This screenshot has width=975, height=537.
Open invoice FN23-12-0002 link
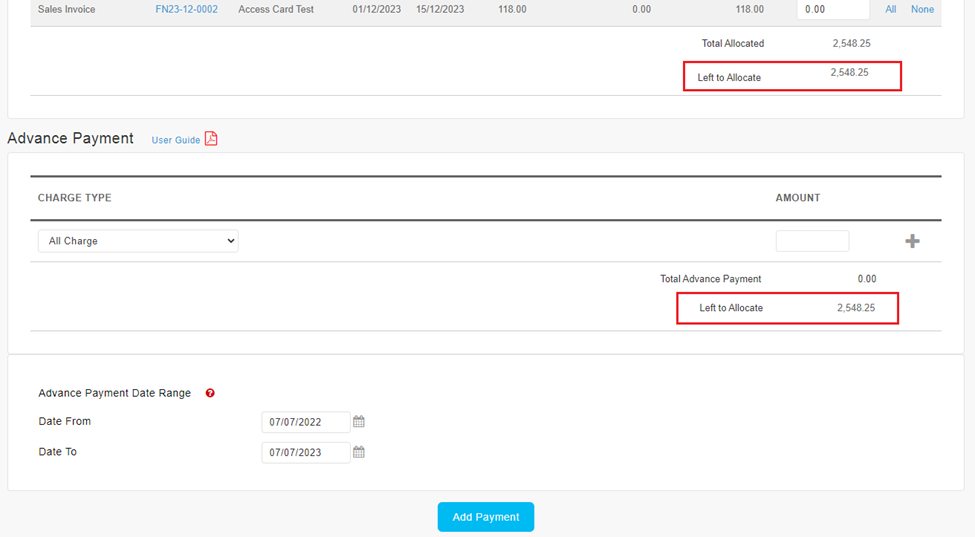click(186, 9)
